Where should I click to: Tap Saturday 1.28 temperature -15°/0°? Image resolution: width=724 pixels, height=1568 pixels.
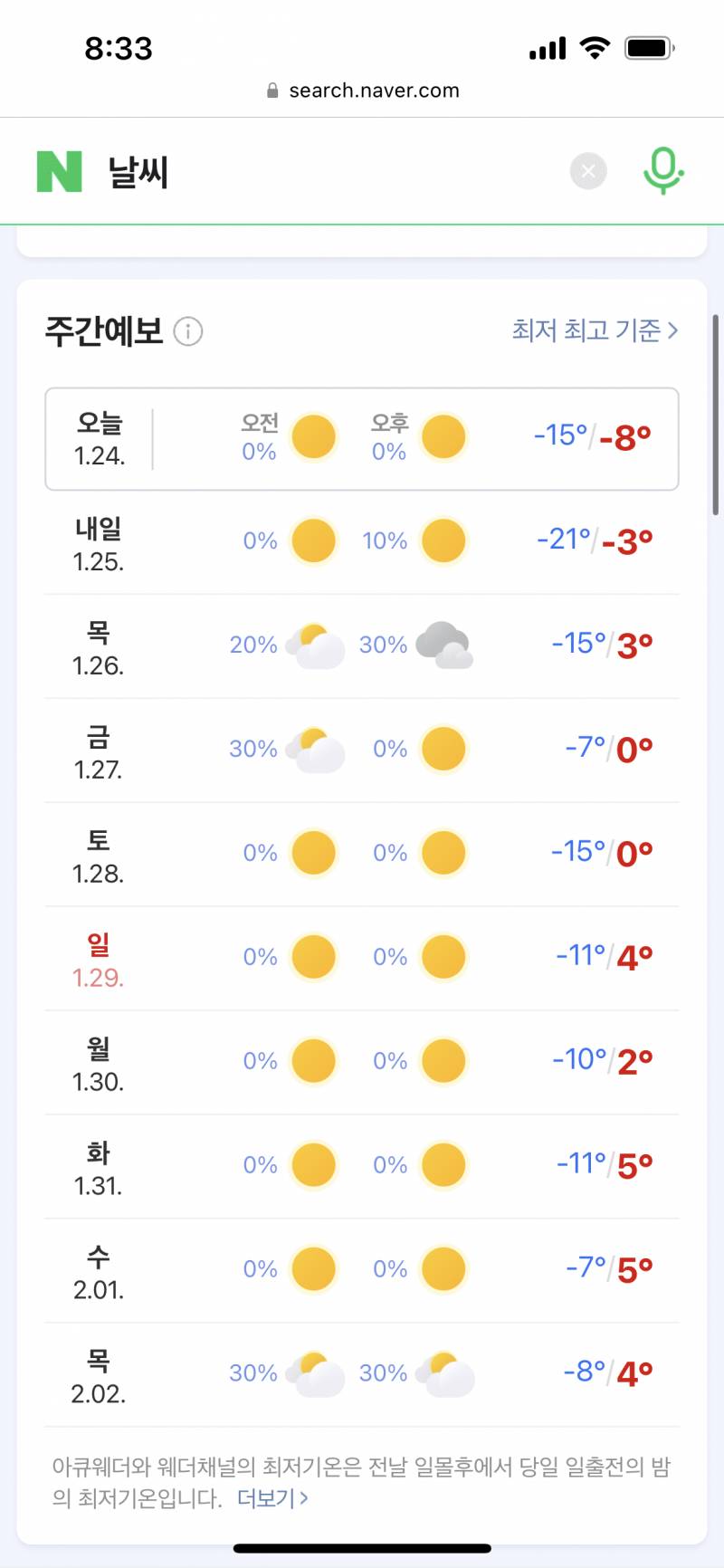point(602,853)
